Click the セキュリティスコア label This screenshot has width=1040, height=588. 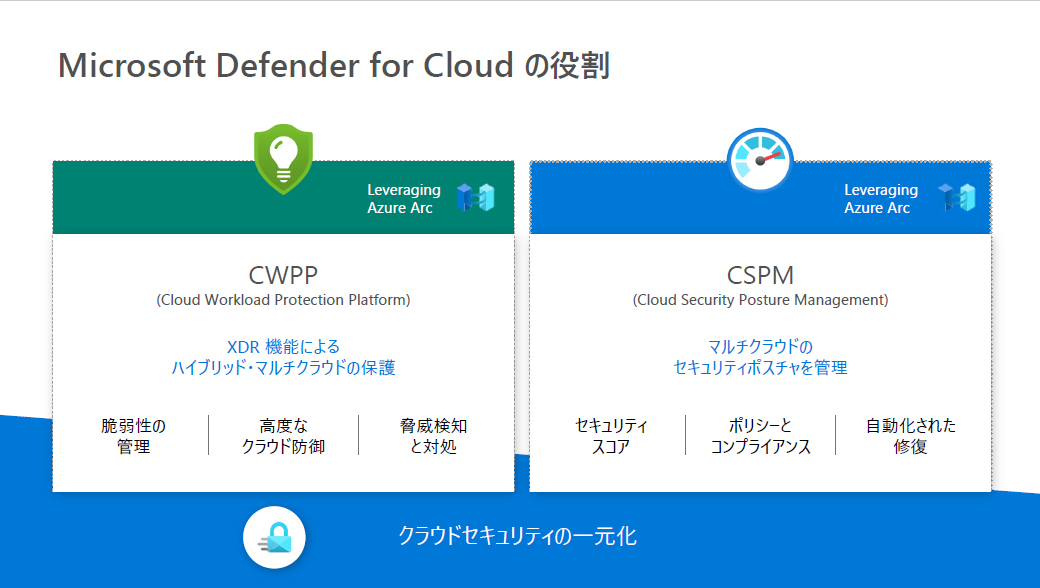coord(611,436)
